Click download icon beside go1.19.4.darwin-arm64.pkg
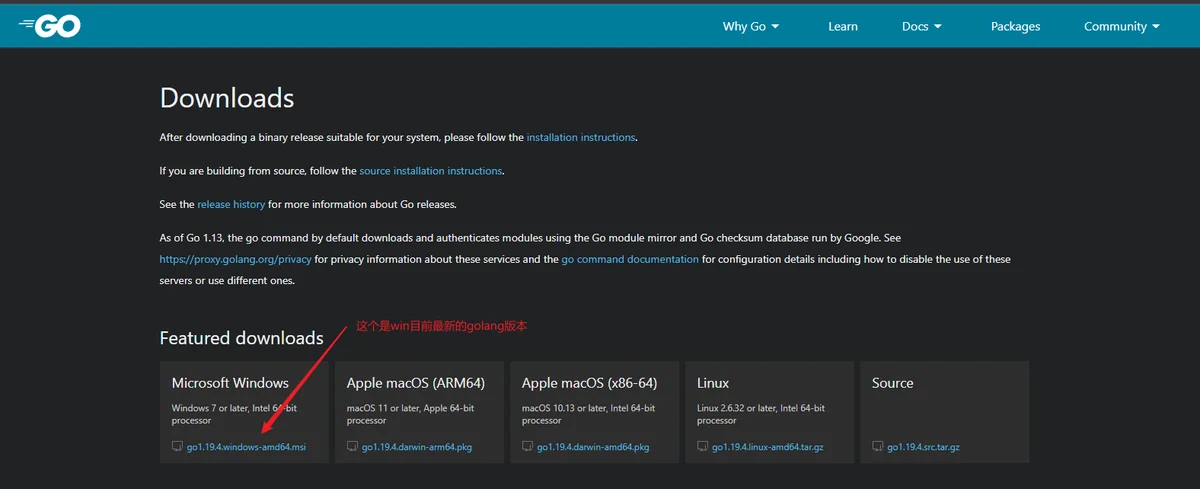Image resolution: width=1200 pixels, height=489 pixels. pyautogui.click(x=352, y=447)
